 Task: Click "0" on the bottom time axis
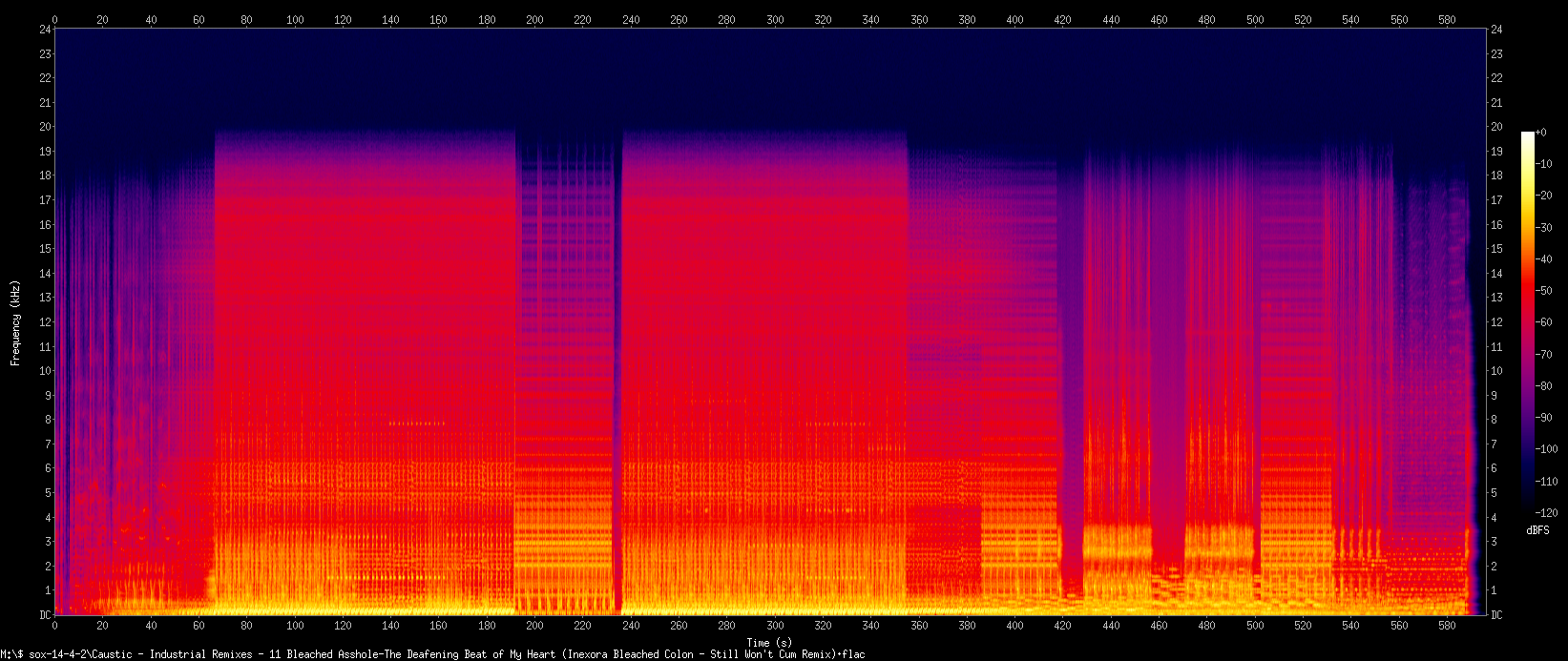54,627
